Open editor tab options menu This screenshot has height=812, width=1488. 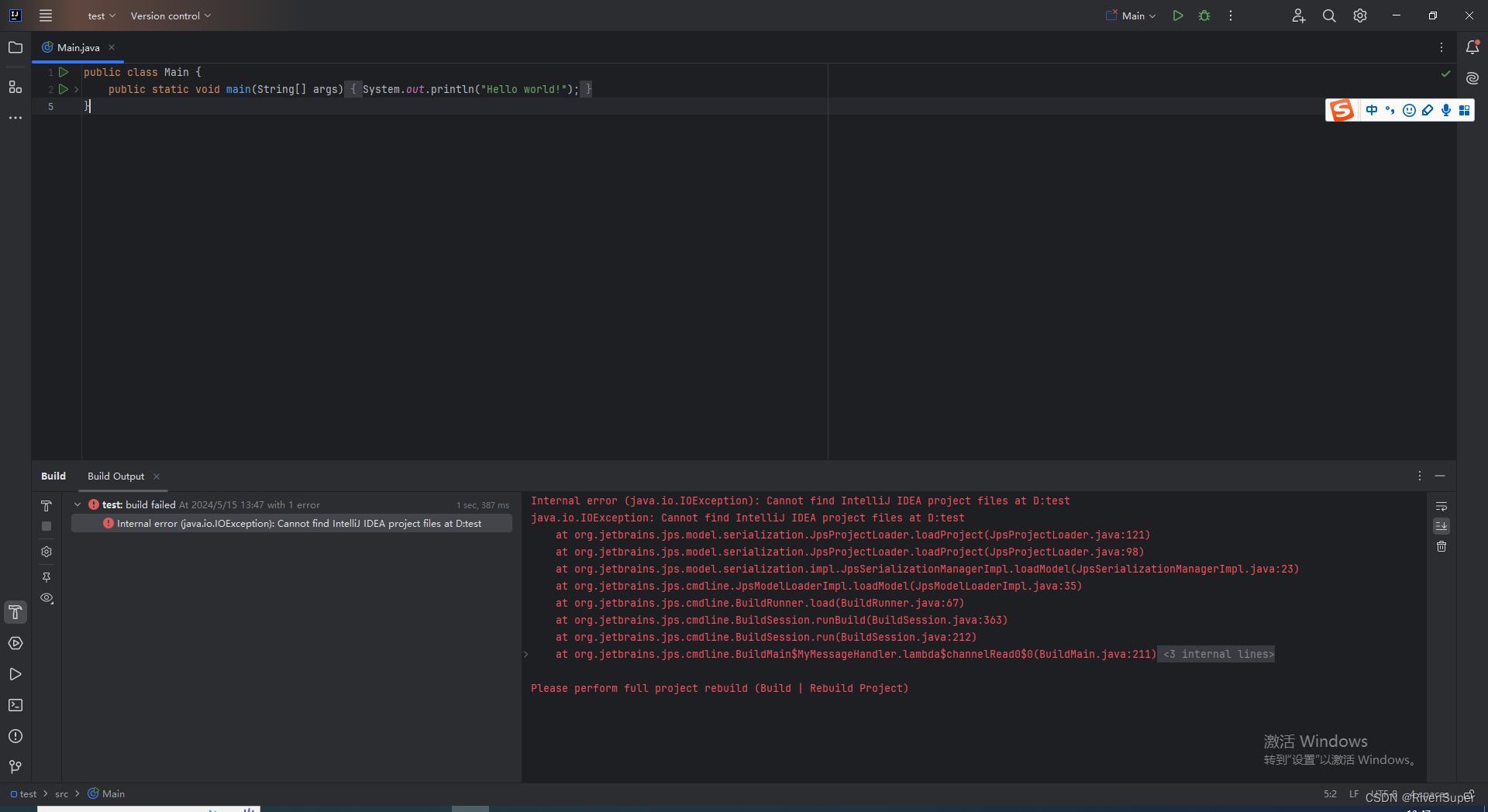[x=1441, y=47]
